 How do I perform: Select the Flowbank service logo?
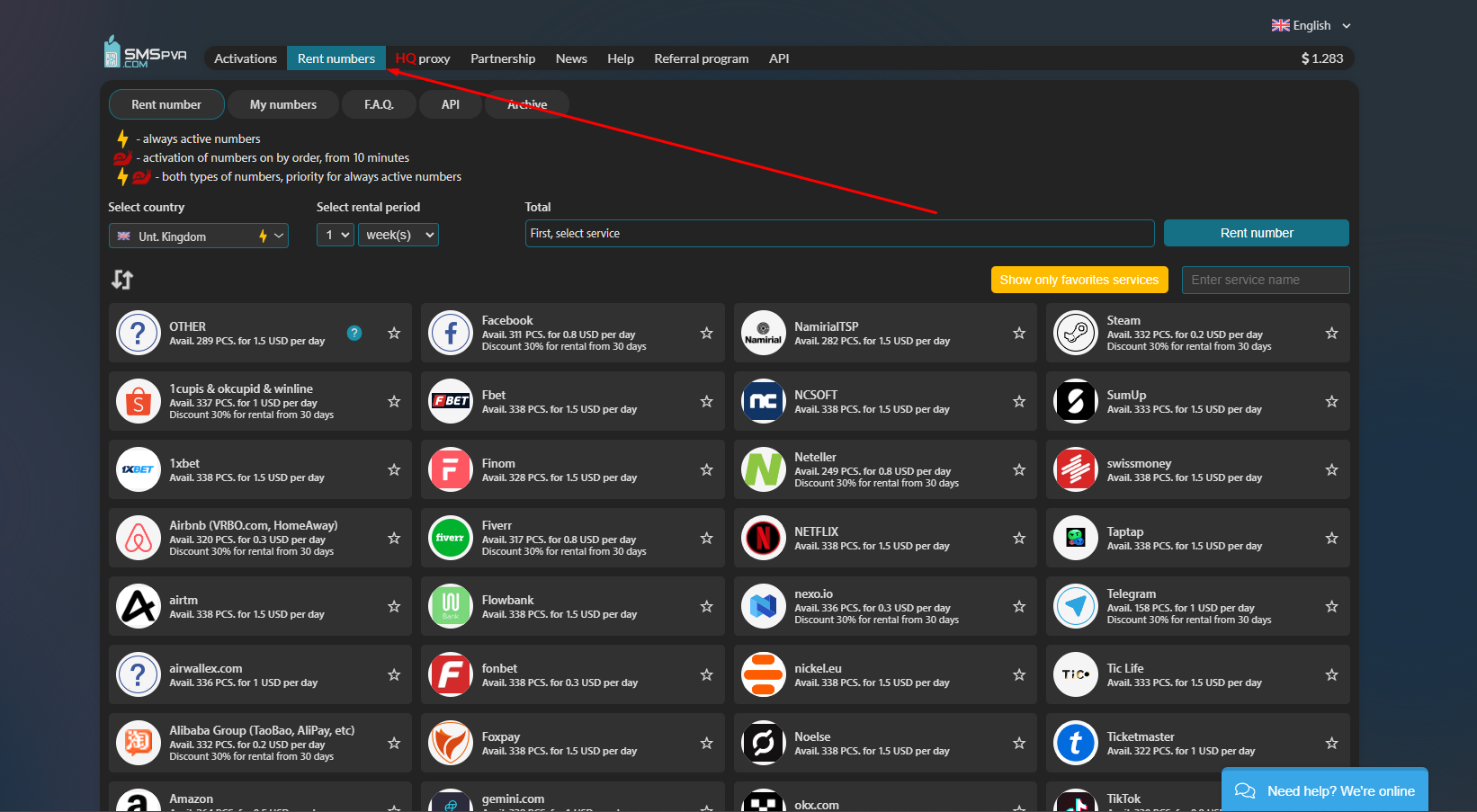[x=451, y=606]
